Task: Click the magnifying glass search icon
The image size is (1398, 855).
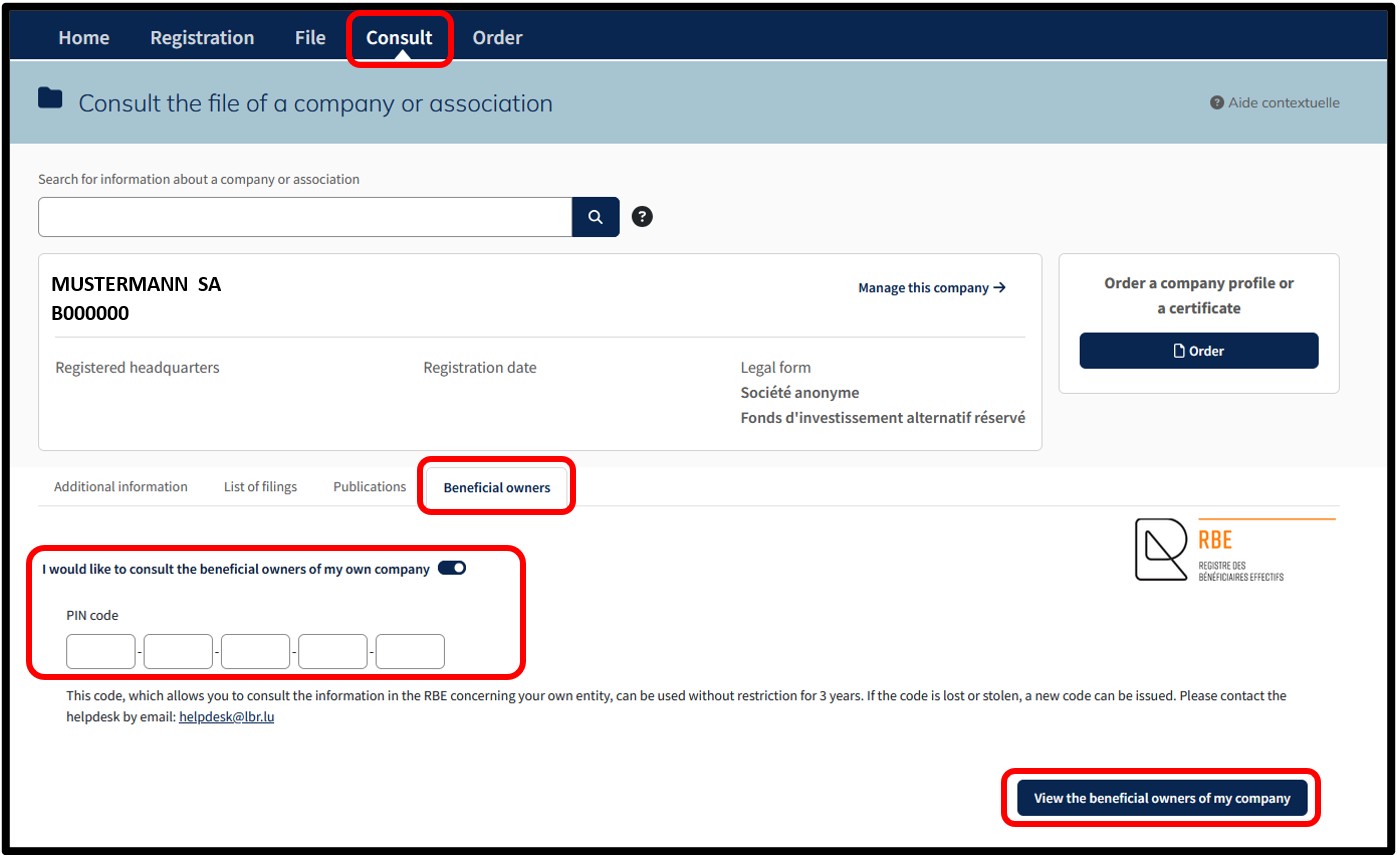Action: coord(596,217)
